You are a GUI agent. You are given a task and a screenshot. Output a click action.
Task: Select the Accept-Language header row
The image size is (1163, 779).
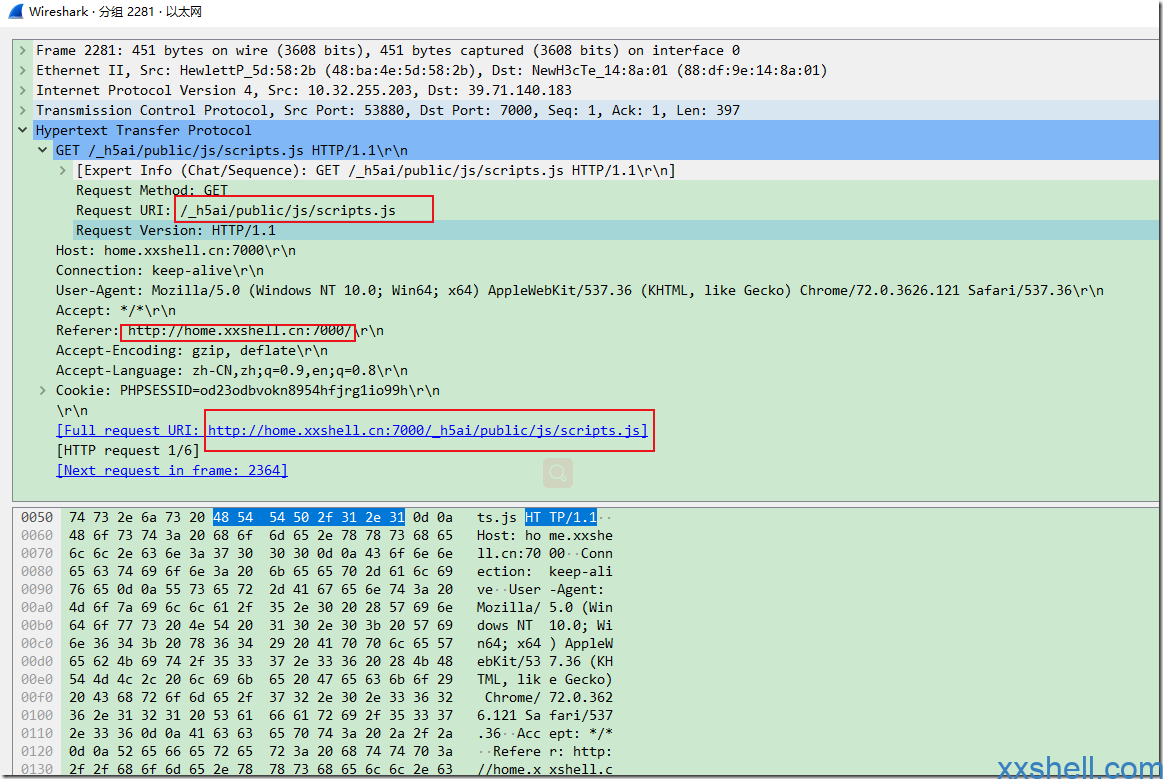[x=231, y=371]
